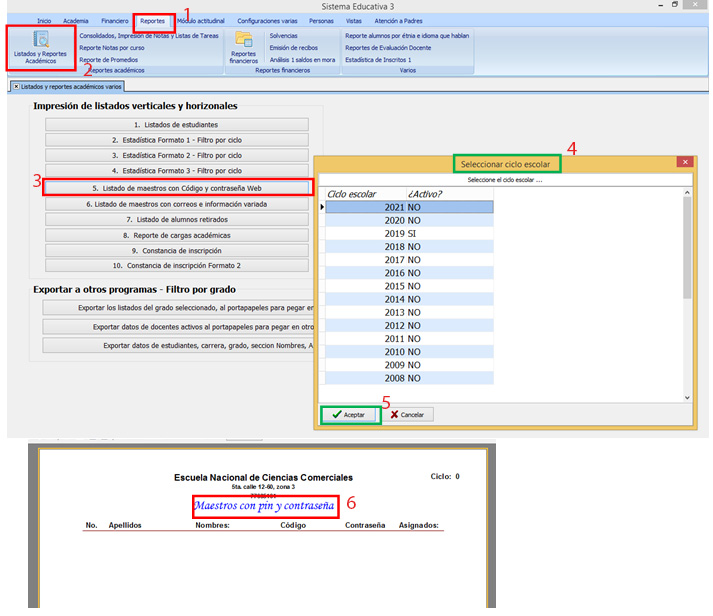Open the Reportes ribbon tab
This screenshot has width=713, height=616.
pyautogui.click(x=153, y=20)
